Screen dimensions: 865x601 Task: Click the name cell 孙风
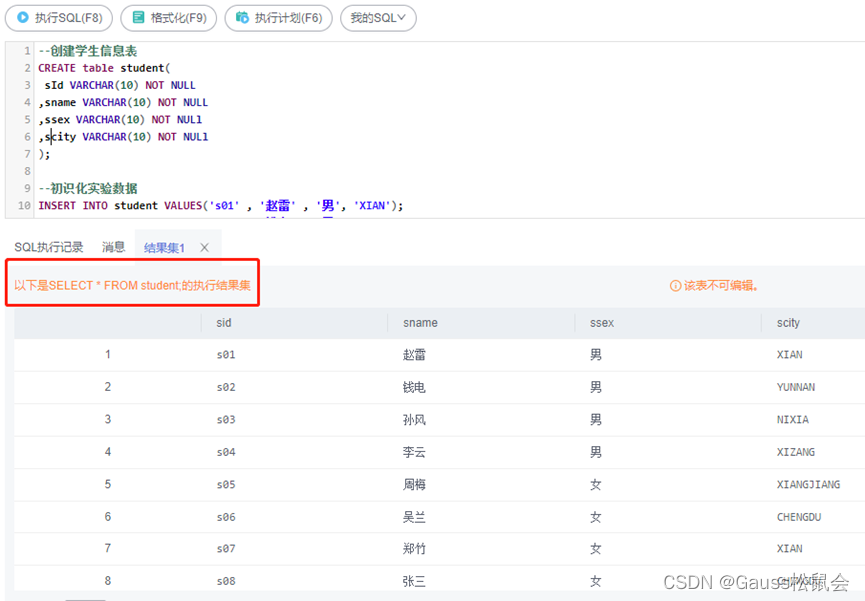[x=414, y=420]
